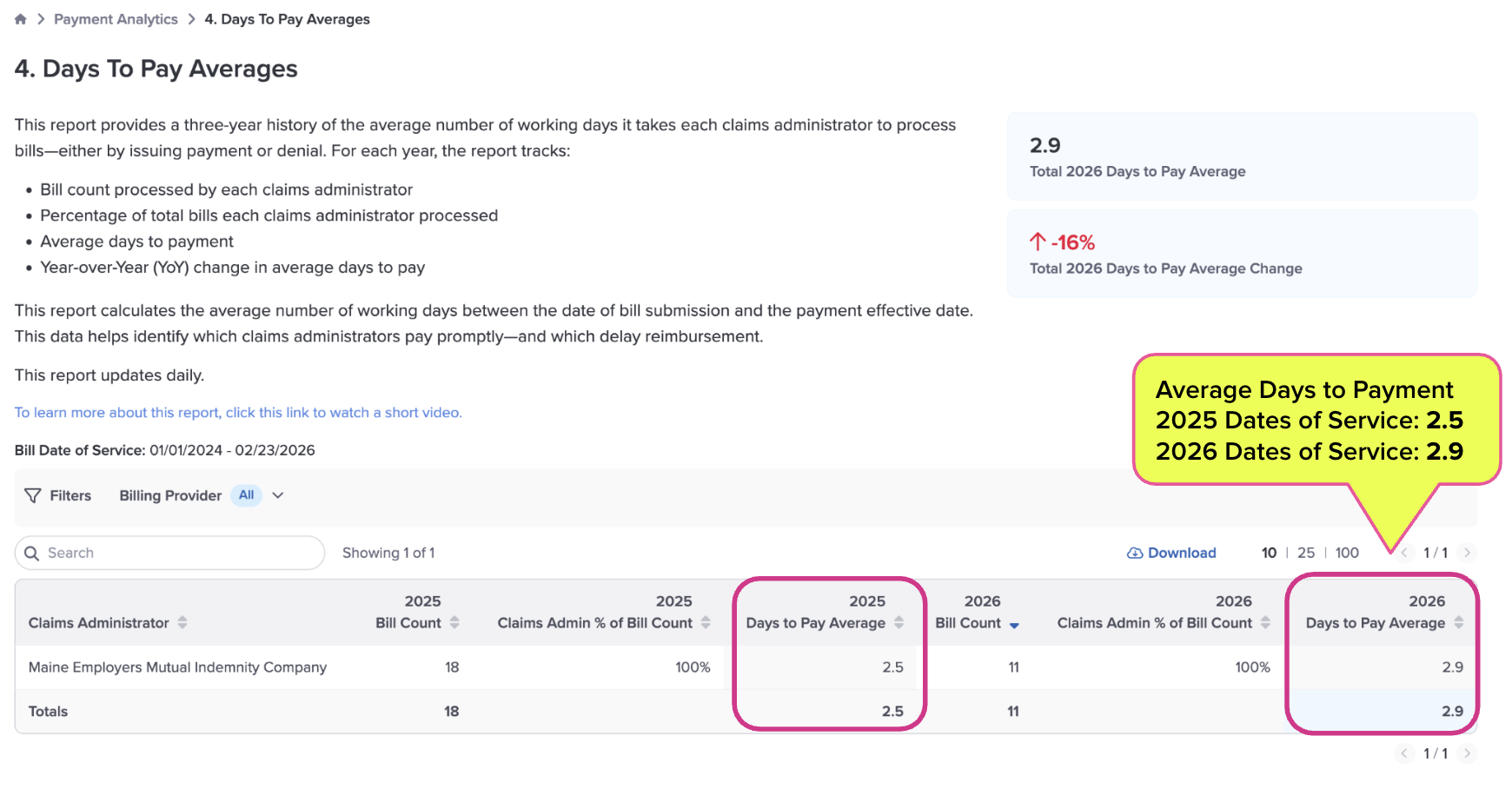Show 100 rows per page

[1347, 553]
